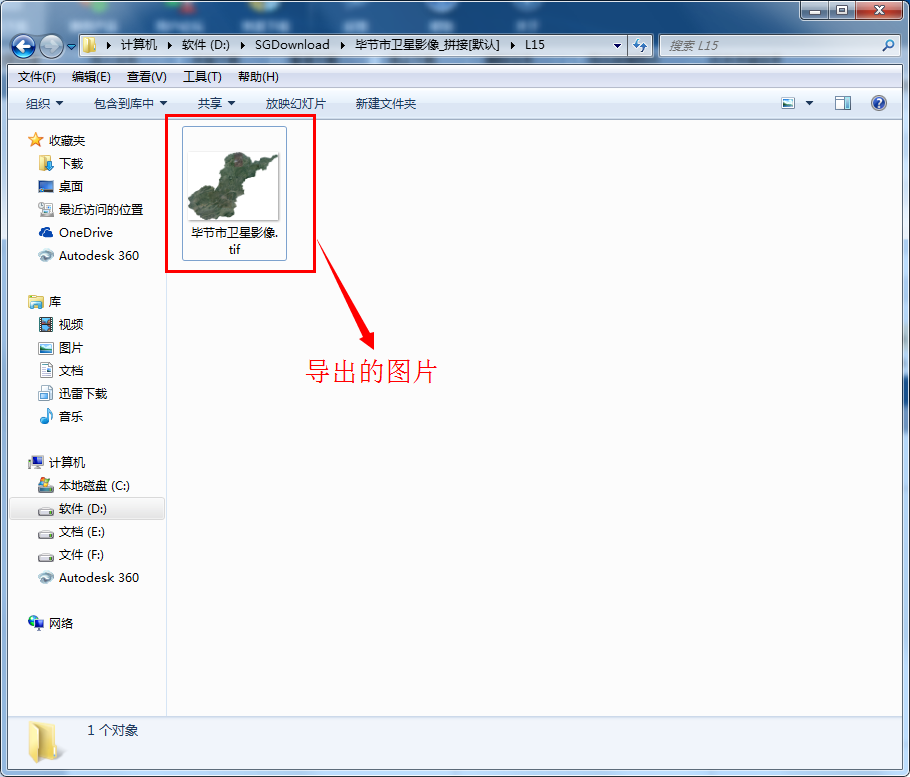This screenshot has height=777, width=910.
Task: Expand breadcrumb arrow after SGDownload
Action: [x=342, y=45]
